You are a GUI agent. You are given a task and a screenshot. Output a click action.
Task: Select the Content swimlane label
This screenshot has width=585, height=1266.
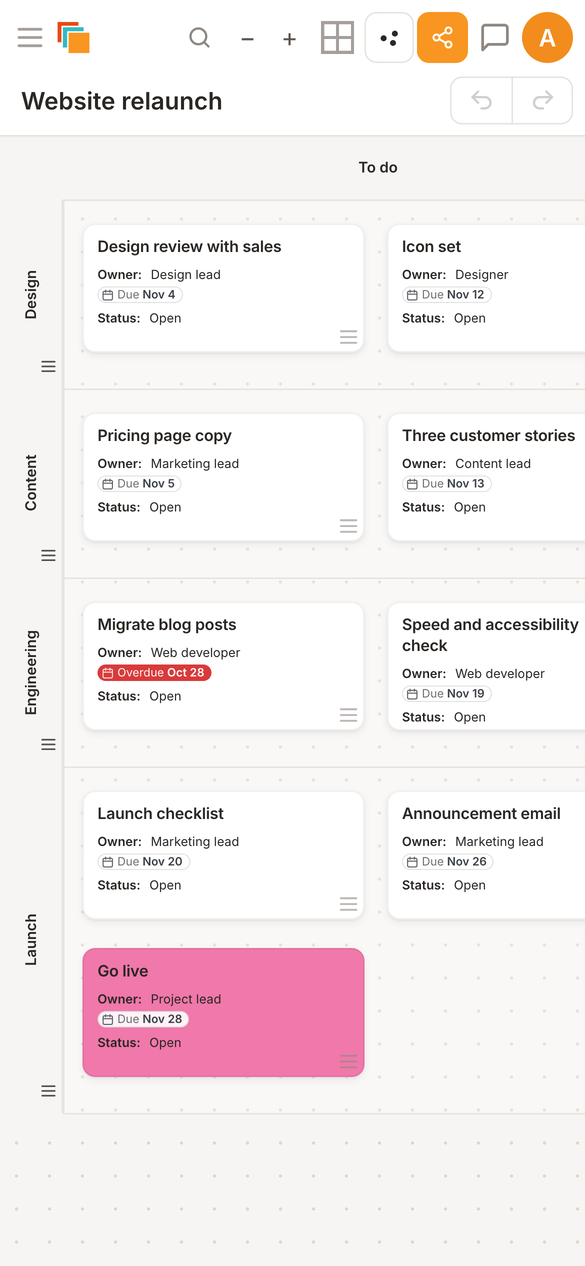(x=31, y=483)
